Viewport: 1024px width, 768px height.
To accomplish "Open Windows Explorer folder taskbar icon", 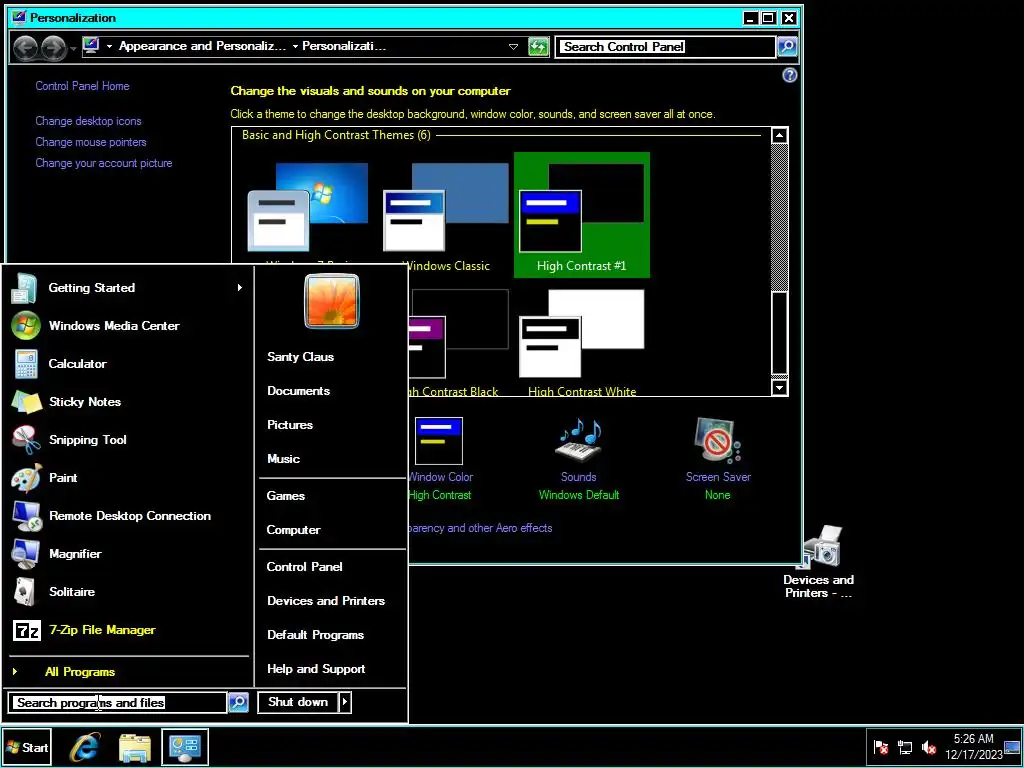I will pyautogui.click(x=135, y=747).
